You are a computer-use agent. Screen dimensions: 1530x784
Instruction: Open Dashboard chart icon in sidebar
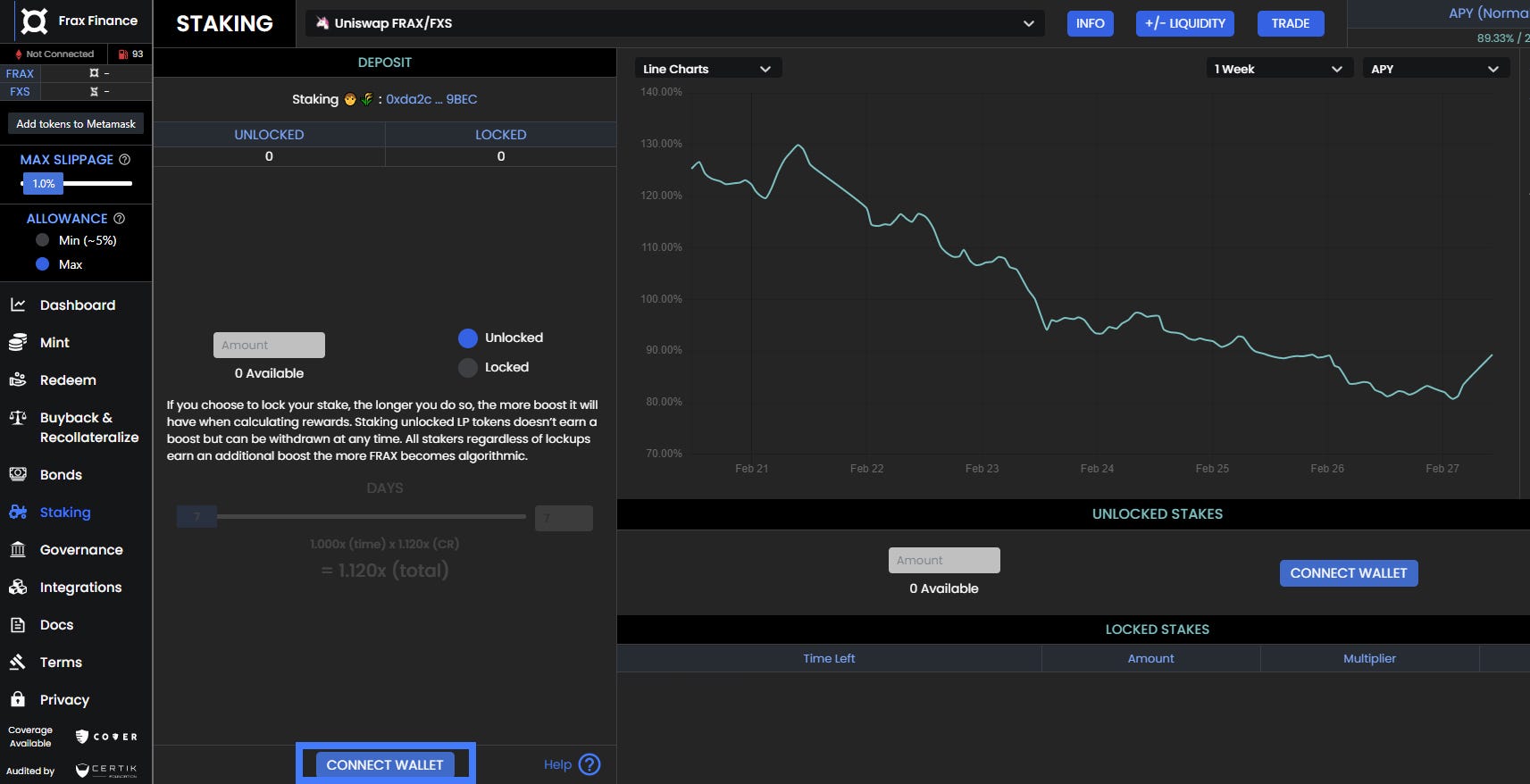coord(18,304)
